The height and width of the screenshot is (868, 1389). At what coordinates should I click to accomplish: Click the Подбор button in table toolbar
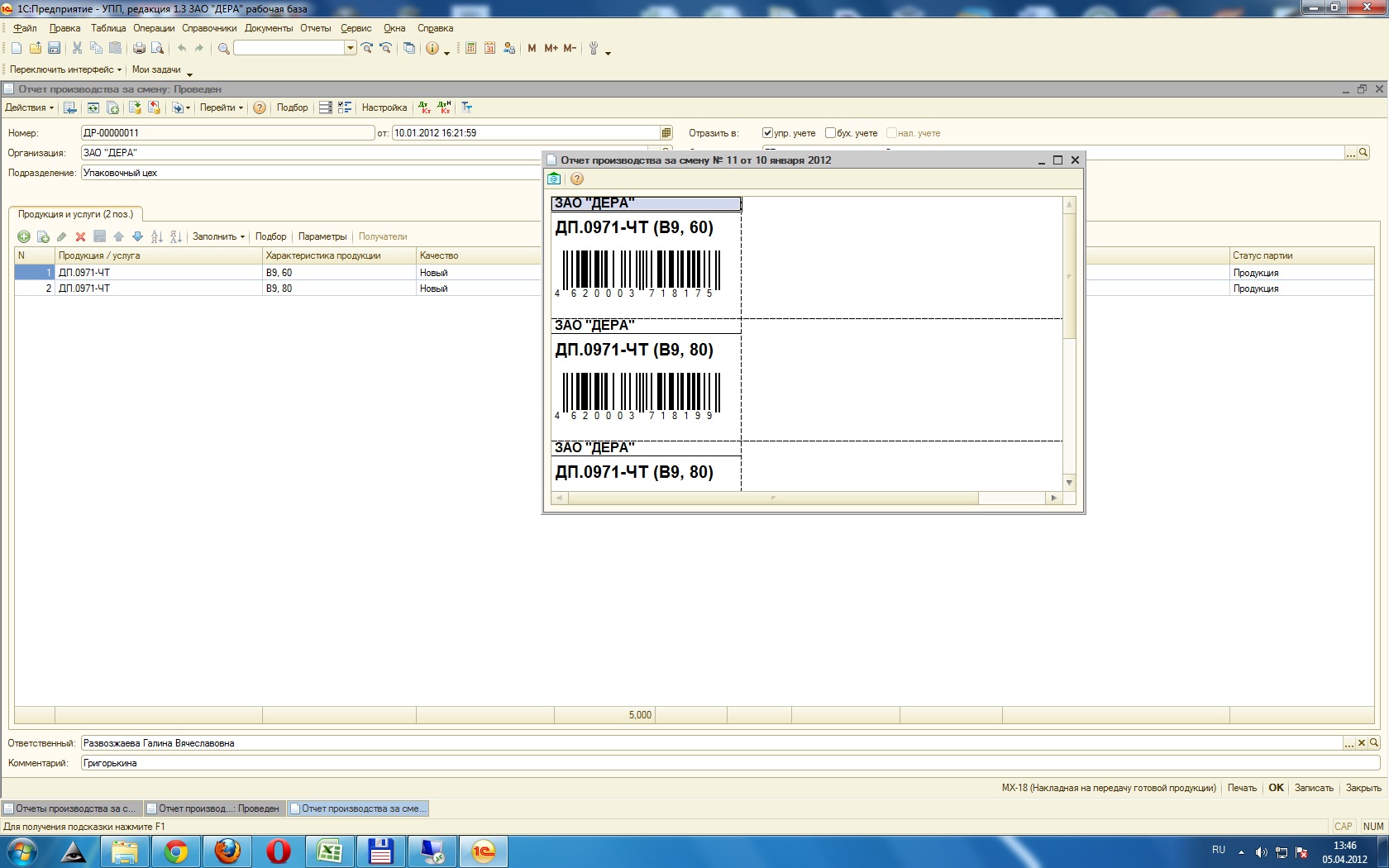[270, 236]
